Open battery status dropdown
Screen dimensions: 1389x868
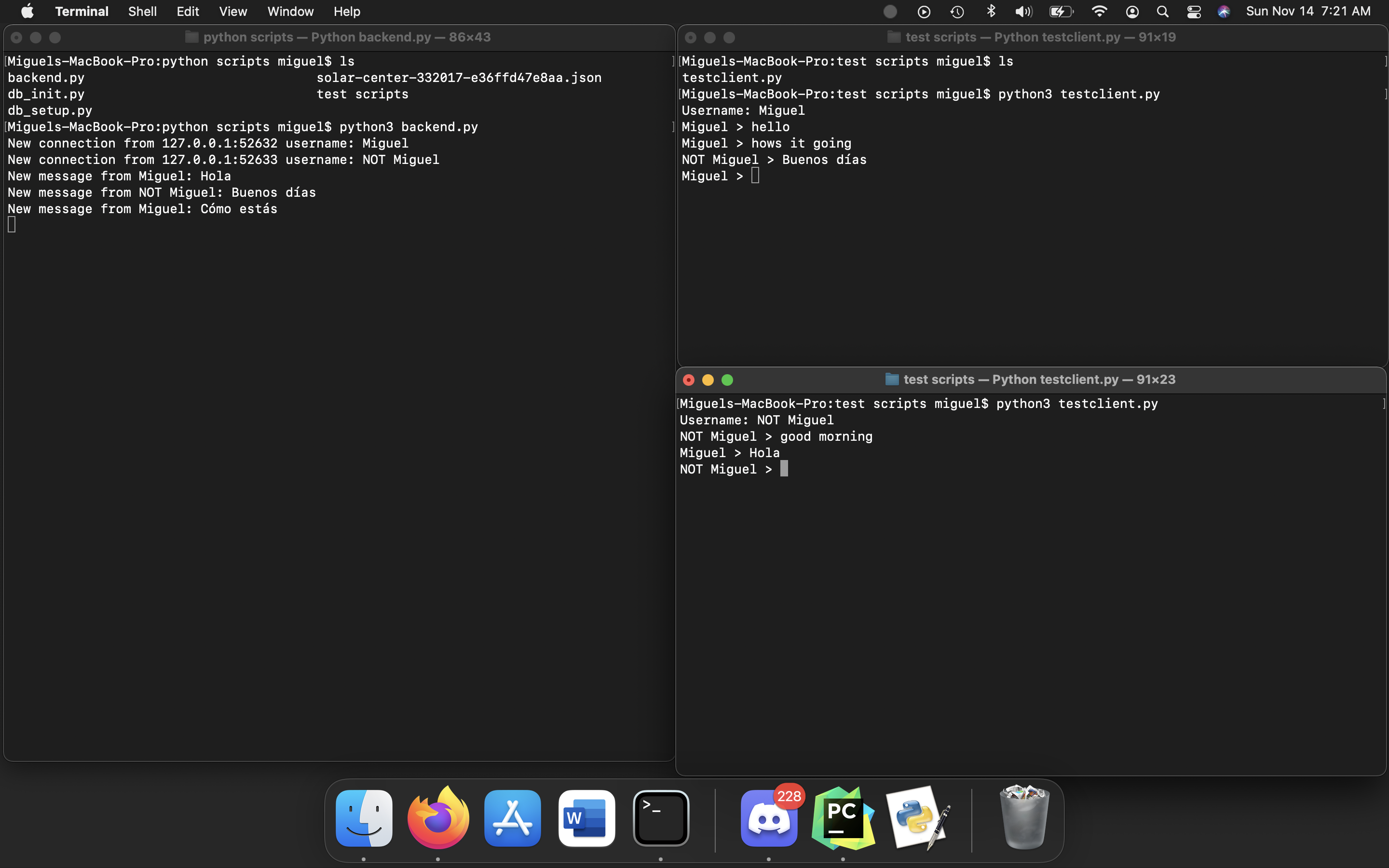(1061, 12)
